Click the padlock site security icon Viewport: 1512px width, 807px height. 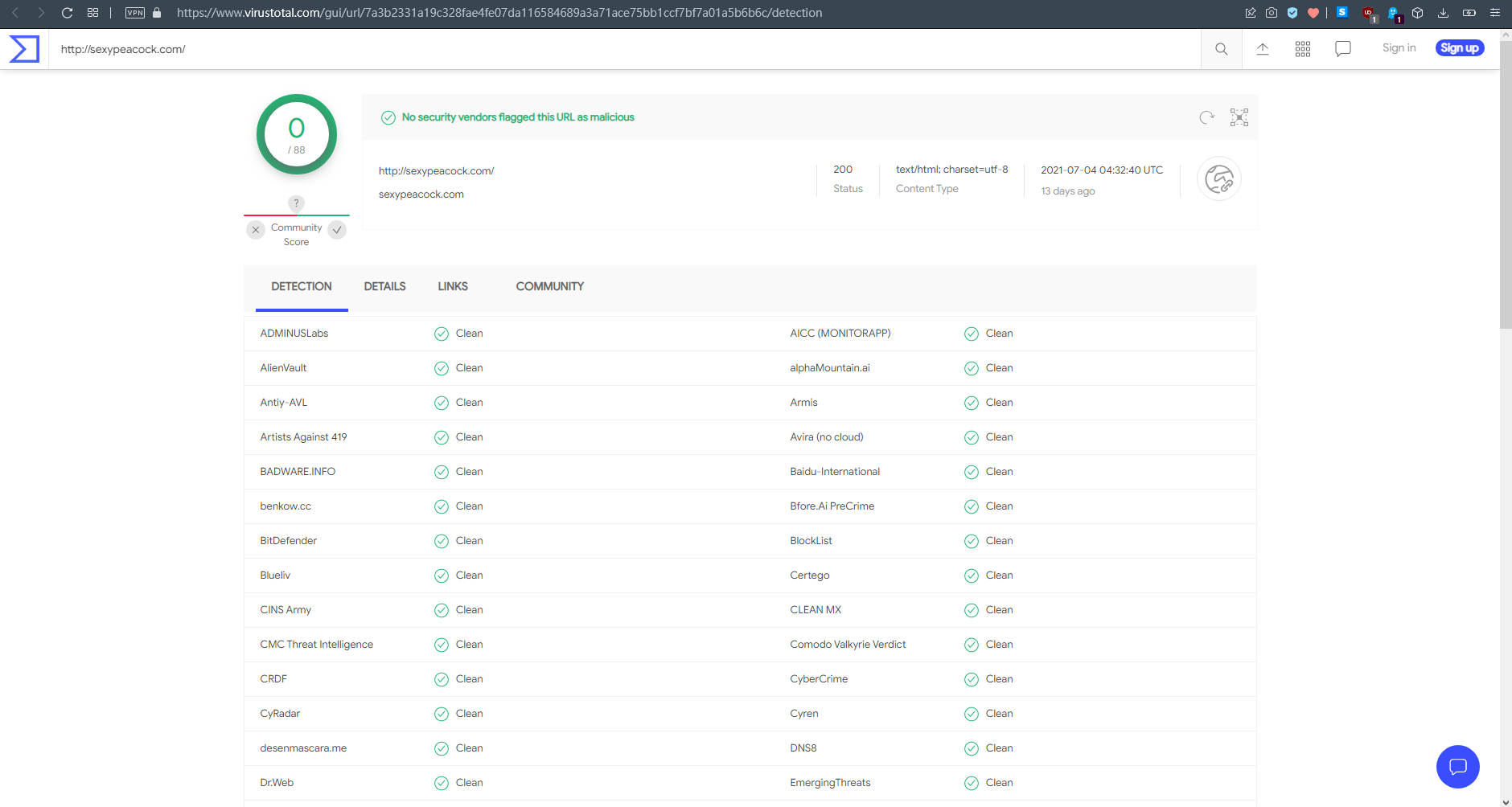coord(157,13)
